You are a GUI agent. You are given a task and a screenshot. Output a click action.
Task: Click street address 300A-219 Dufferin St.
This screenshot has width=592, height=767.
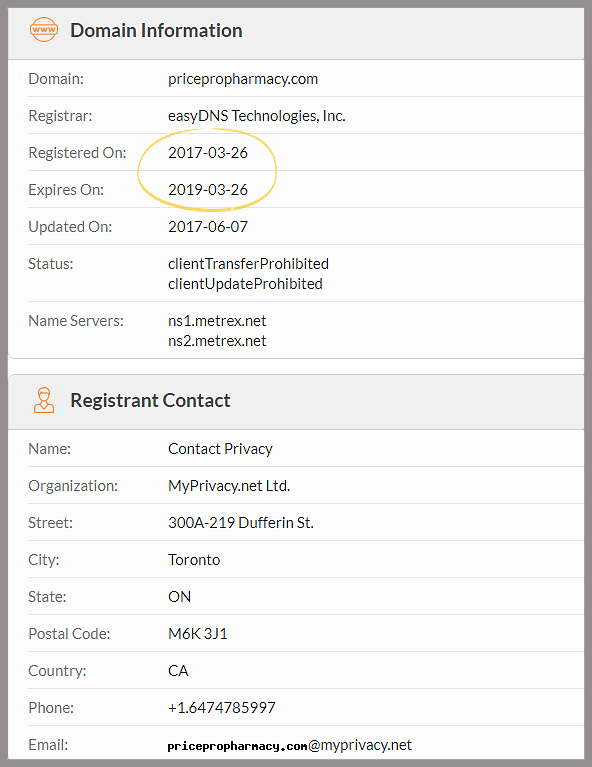tap(241, 523)
